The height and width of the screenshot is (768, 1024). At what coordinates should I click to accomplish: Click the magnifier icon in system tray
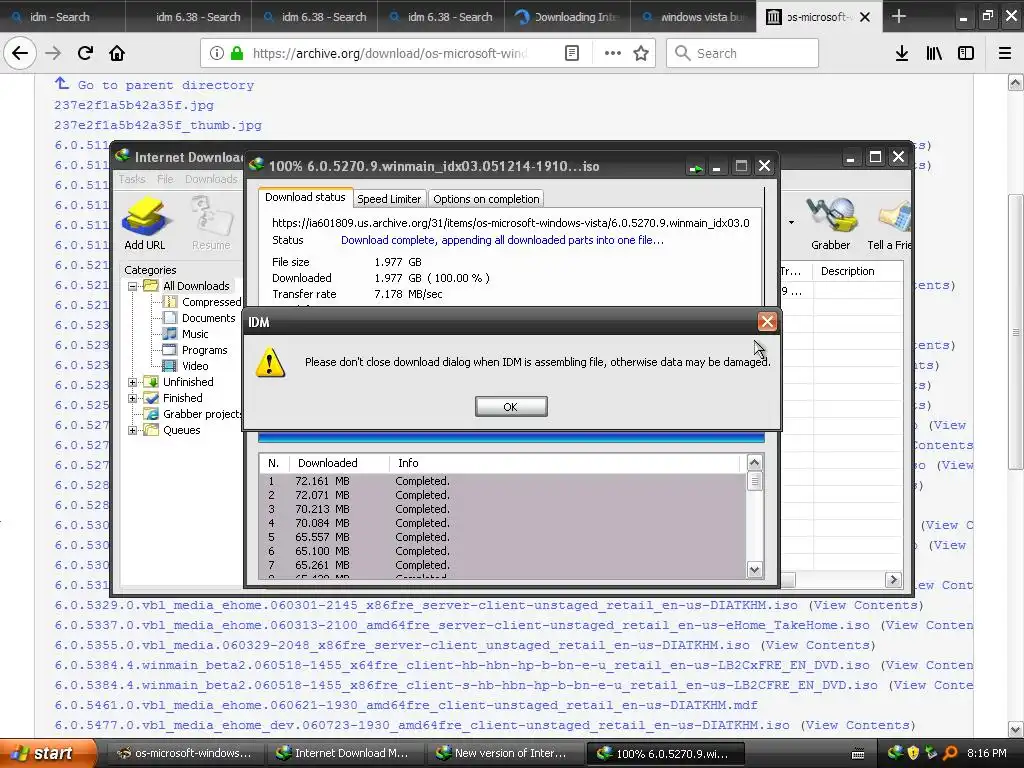click(950, 753)
